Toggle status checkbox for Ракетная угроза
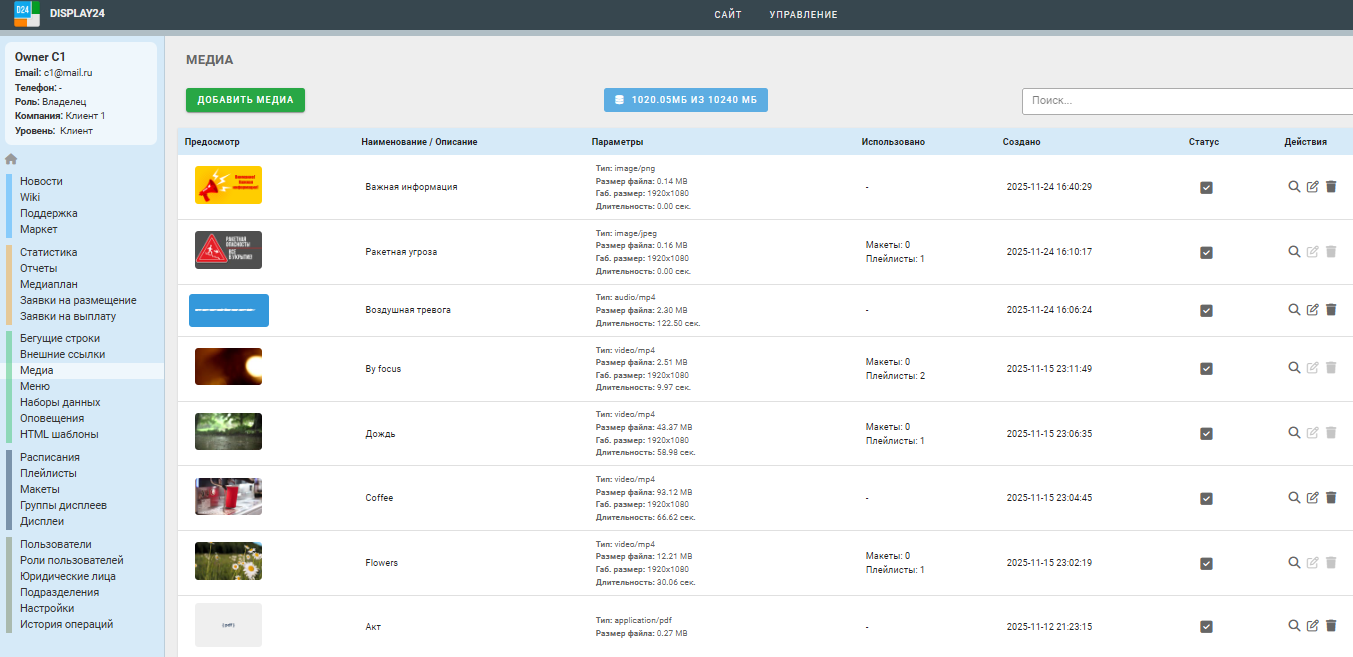 tap(1206, 253)
